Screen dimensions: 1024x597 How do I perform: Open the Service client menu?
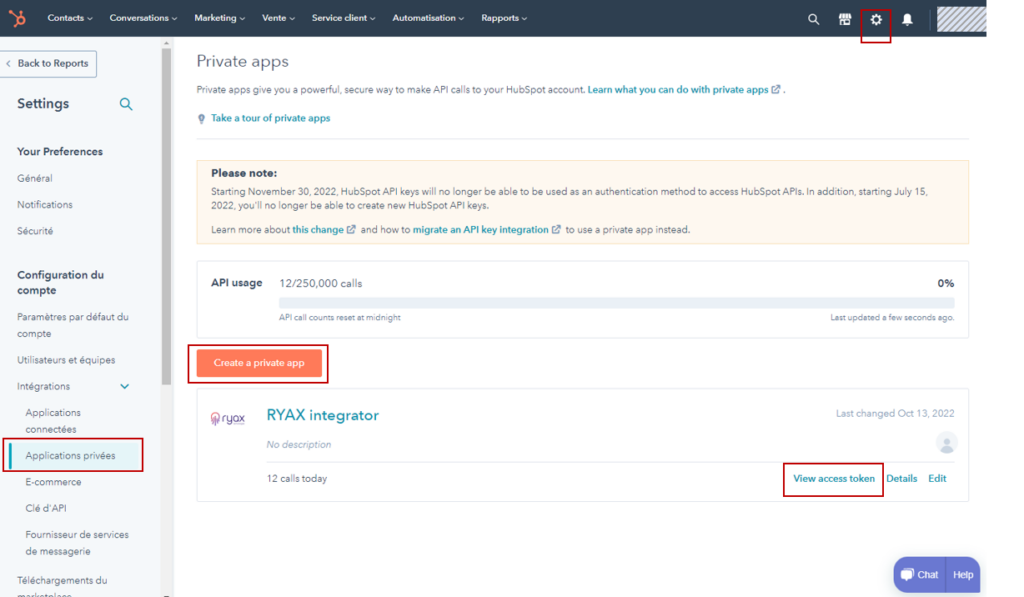coord(343,17)
